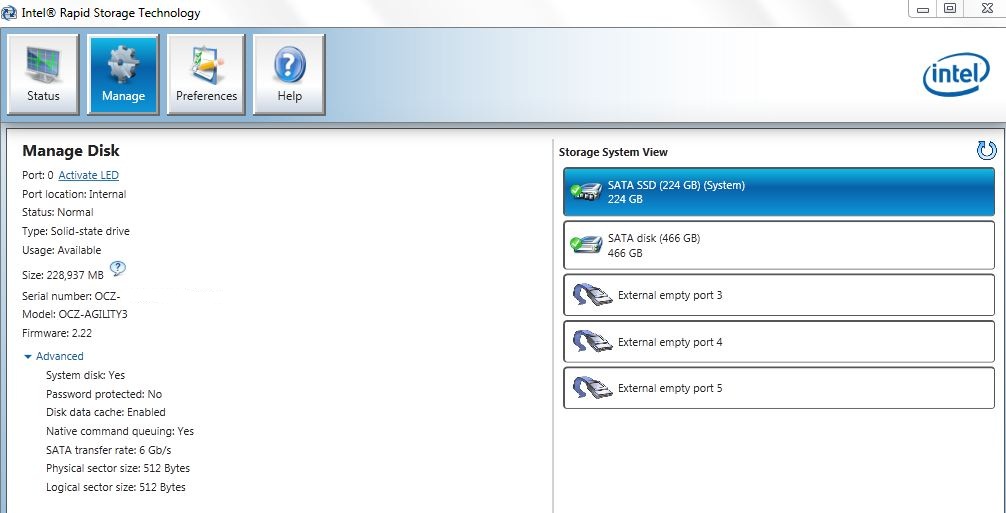This screenshot has width=1006, height=513.
Task: Select the SATA SSD (224 GB) System drive
Action: click(x=779, y=192)
